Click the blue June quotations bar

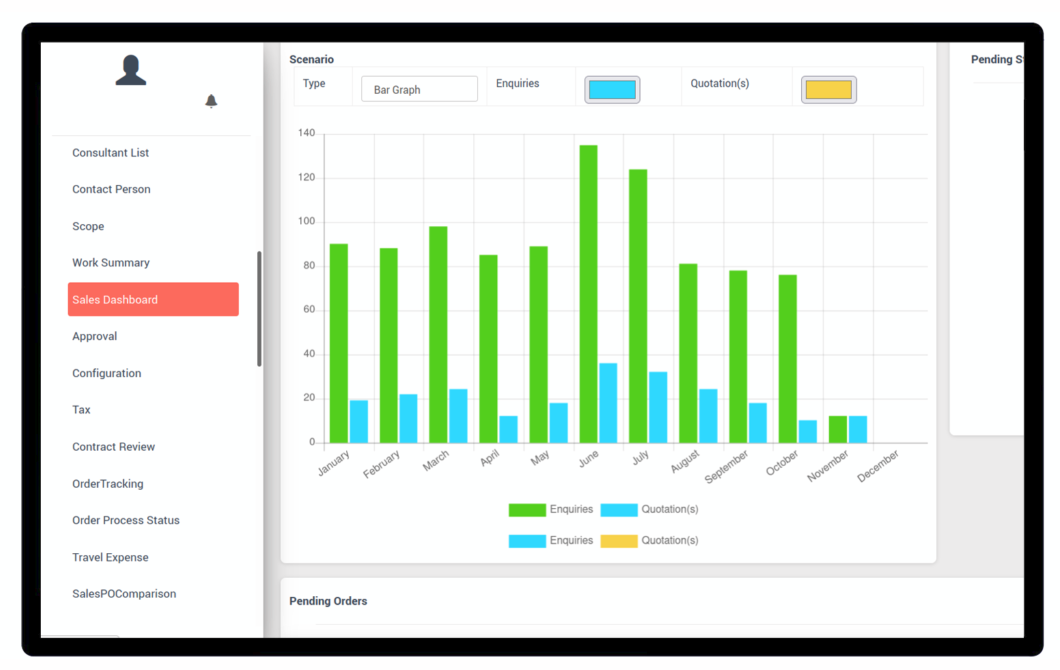coord(608,404)
